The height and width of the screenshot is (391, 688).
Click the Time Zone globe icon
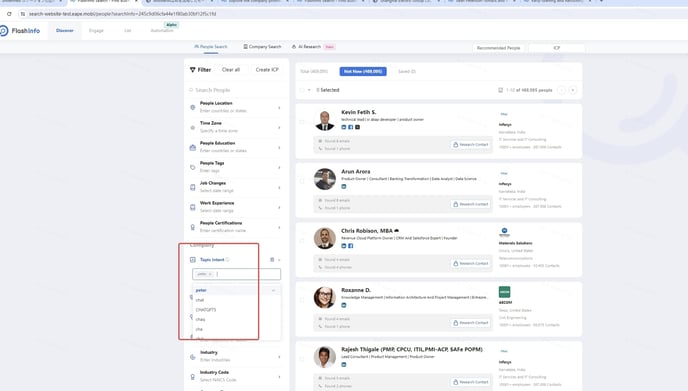tap(192, 128)
